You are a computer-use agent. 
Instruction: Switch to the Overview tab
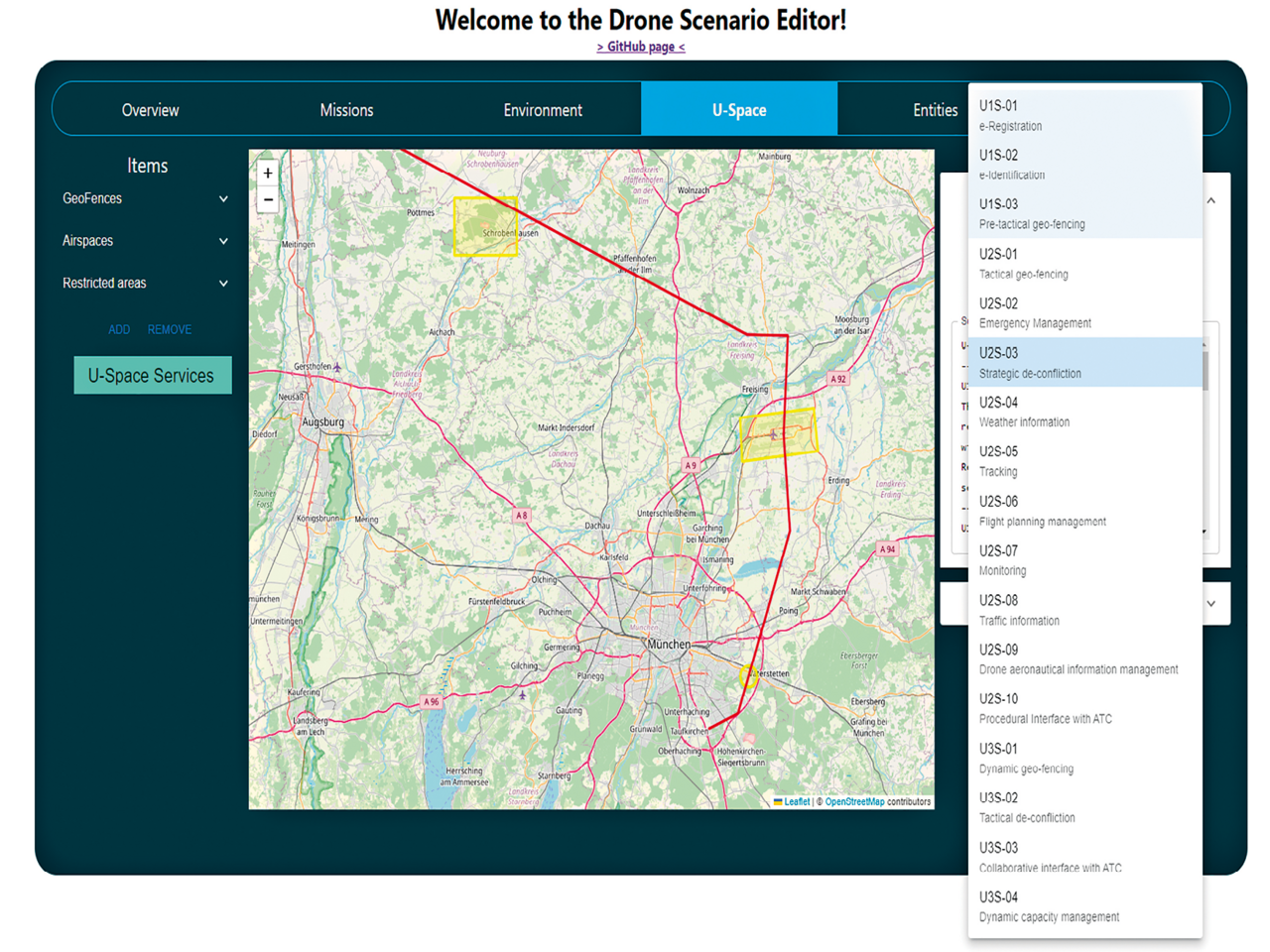tap(150, 110)
